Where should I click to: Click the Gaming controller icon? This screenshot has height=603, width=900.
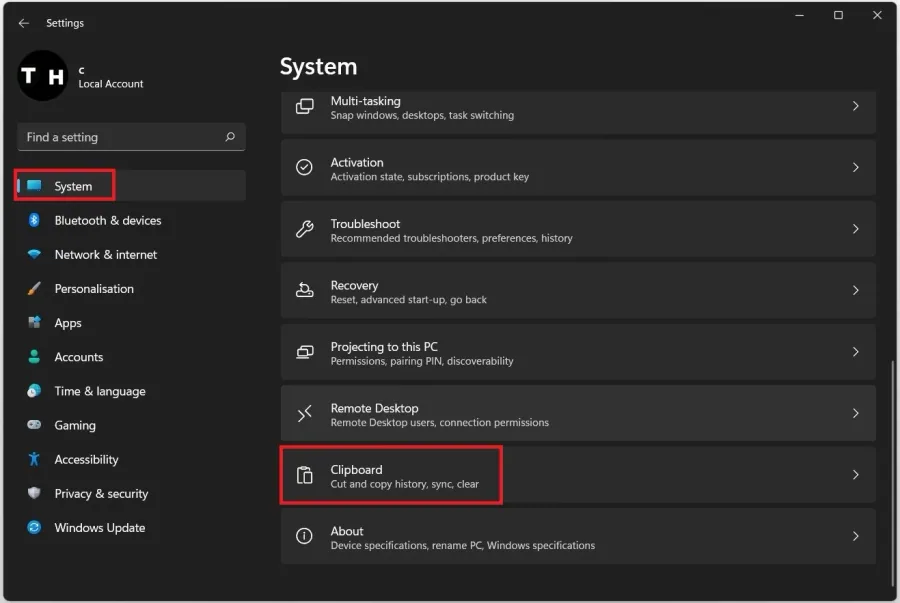[x=34, y=425]
